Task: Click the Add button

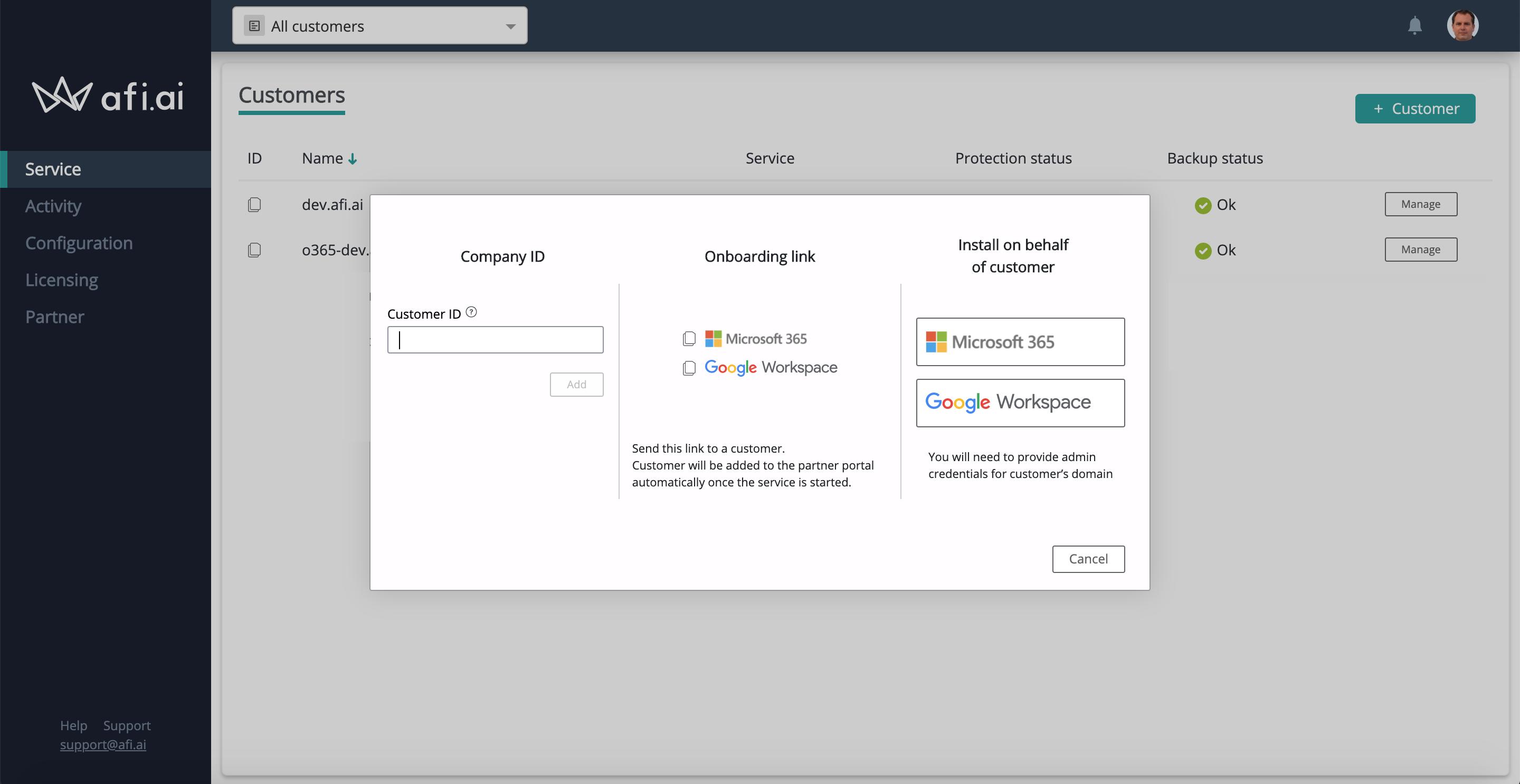Action: (576, 385)
